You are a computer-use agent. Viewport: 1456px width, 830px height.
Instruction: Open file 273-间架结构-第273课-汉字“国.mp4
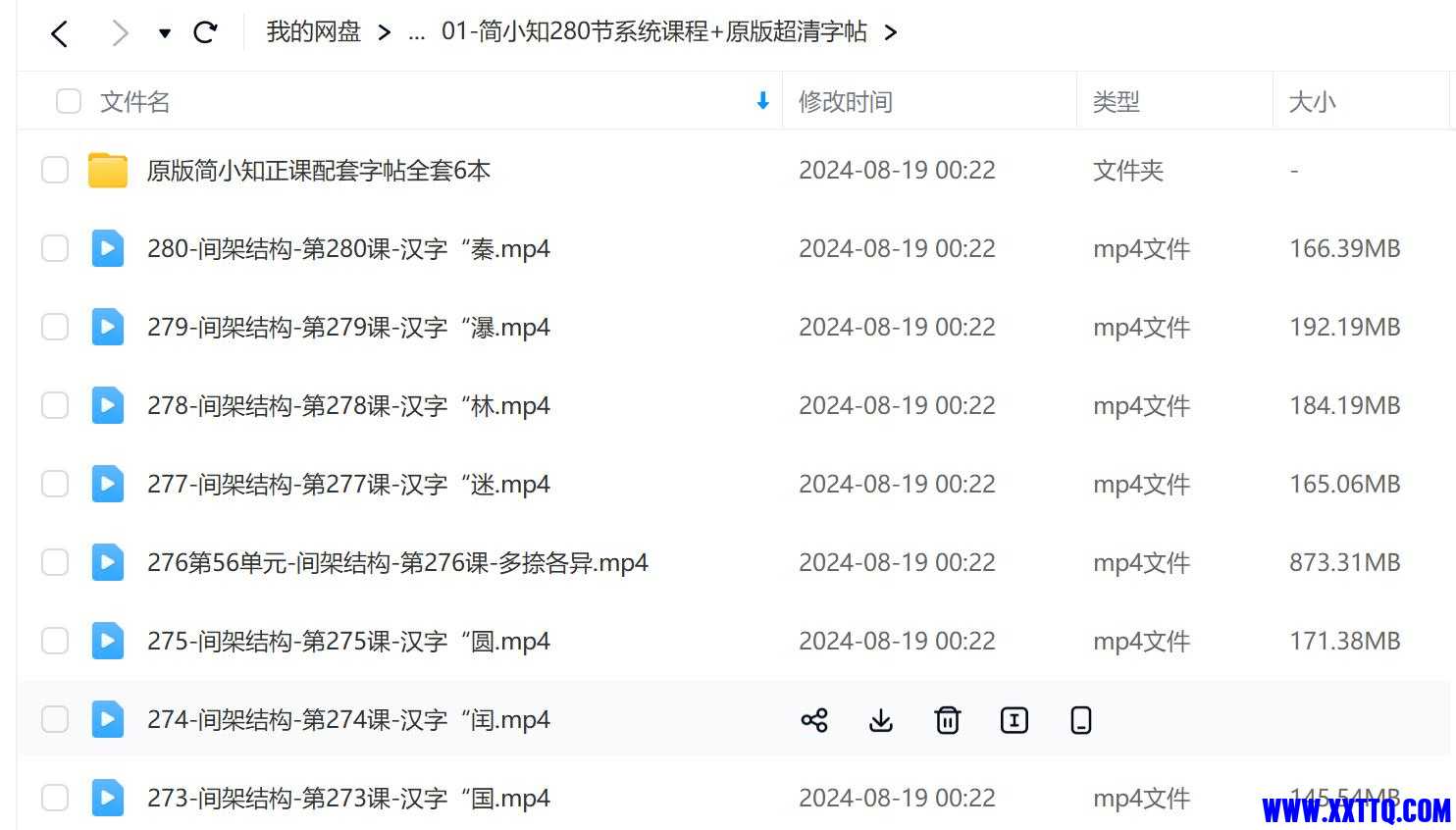pyautogui.click(x=348, y=799)
